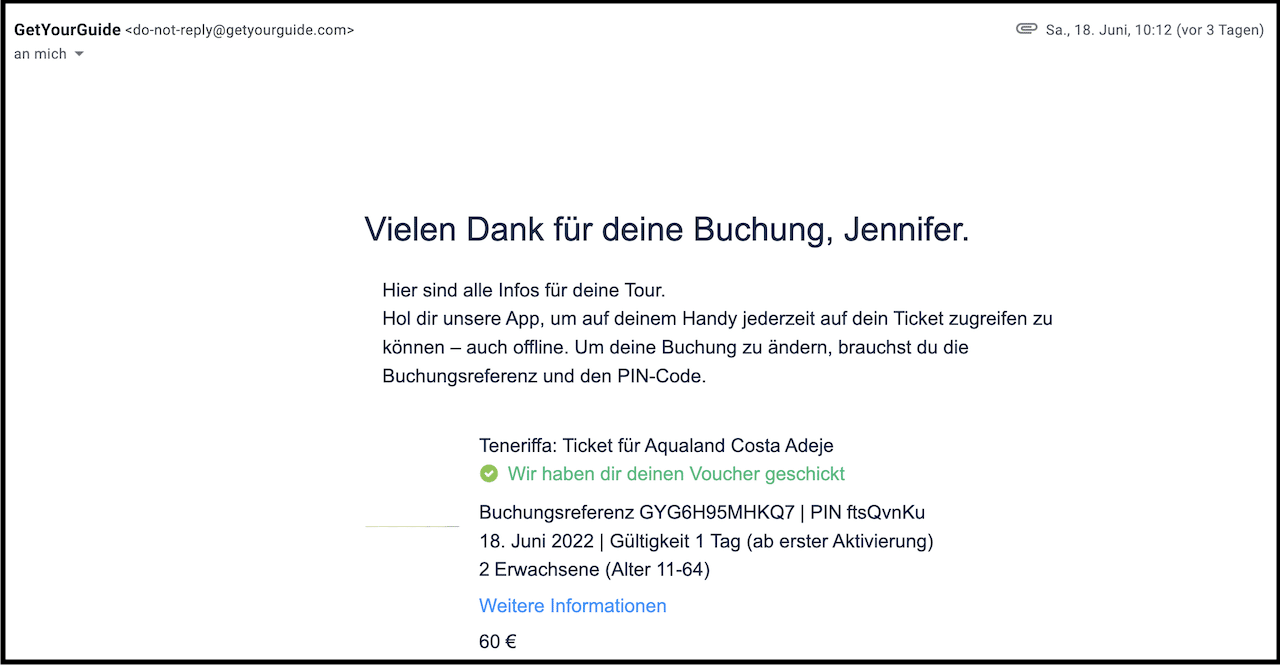Viewport: 1280px width, 665px height.
Task: Click 'Hier sind alle Infos für deine Tour.' text
Action: click(524, 291)
